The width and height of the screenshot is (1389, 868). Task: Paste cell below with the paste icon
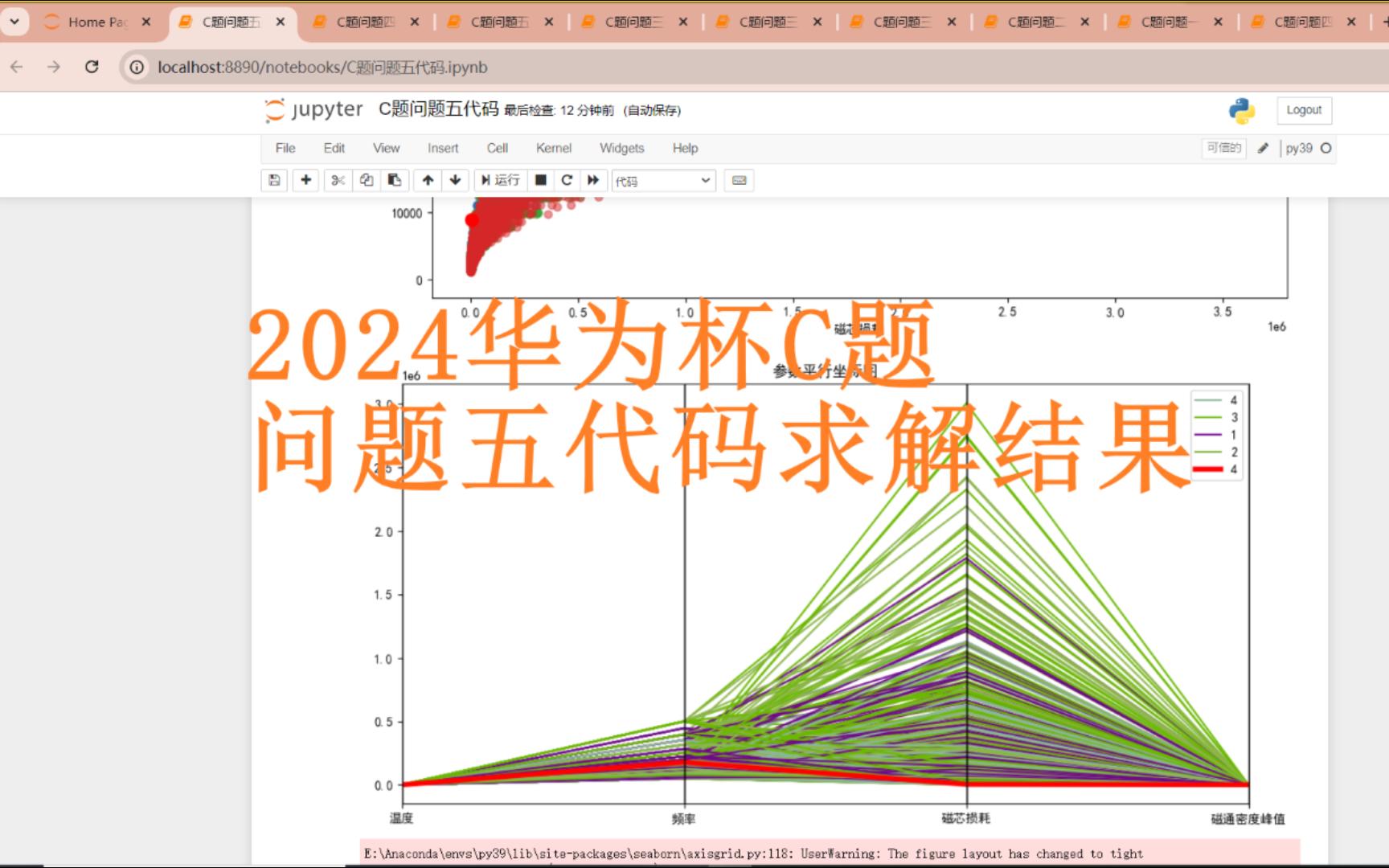[394, 180]
